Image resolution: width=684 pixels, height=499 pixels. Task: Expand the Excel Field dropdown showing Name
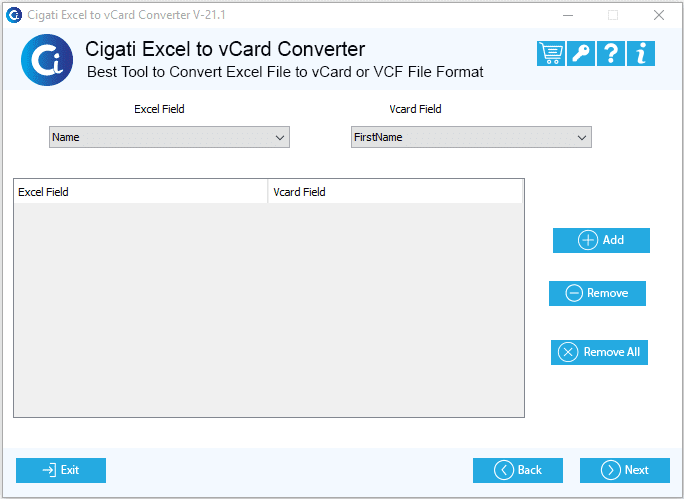tap(169, 137)
